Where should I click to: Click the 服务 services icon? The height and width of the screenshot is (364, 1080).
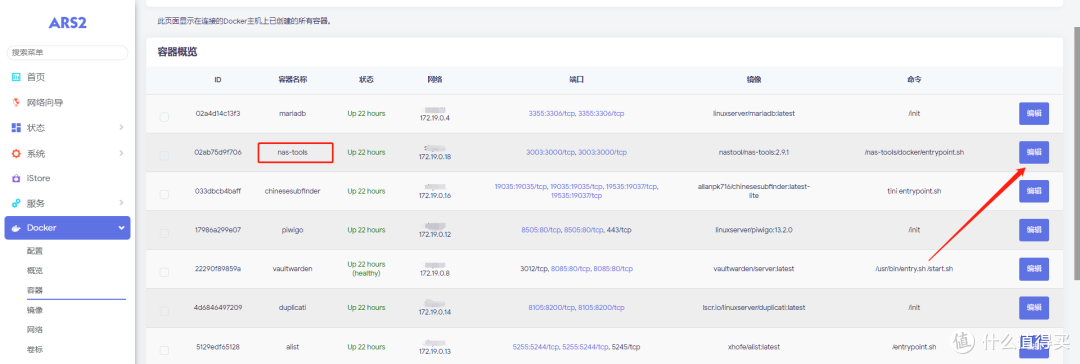pyautogui.click(x=17, y=203)
